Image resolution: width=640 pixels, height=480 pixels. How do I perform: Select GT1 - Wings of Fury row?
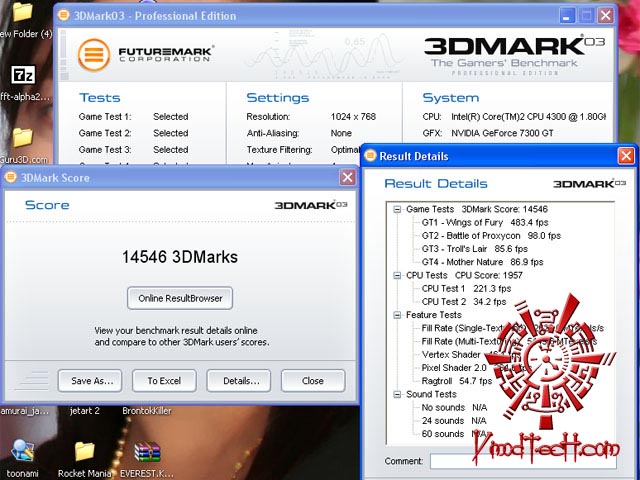[x=485, y=222]
